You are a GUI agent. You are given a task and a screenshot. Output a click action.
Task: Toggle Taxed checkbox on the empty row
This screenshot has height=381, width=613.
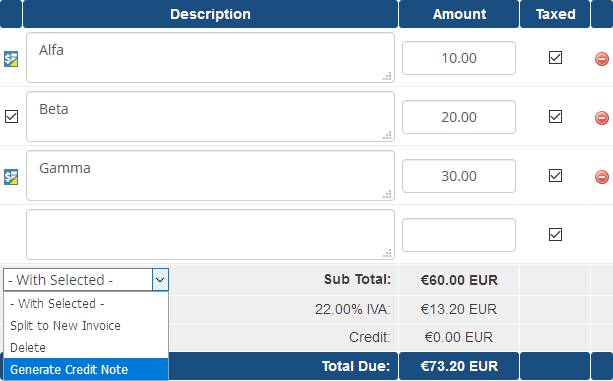556,234
